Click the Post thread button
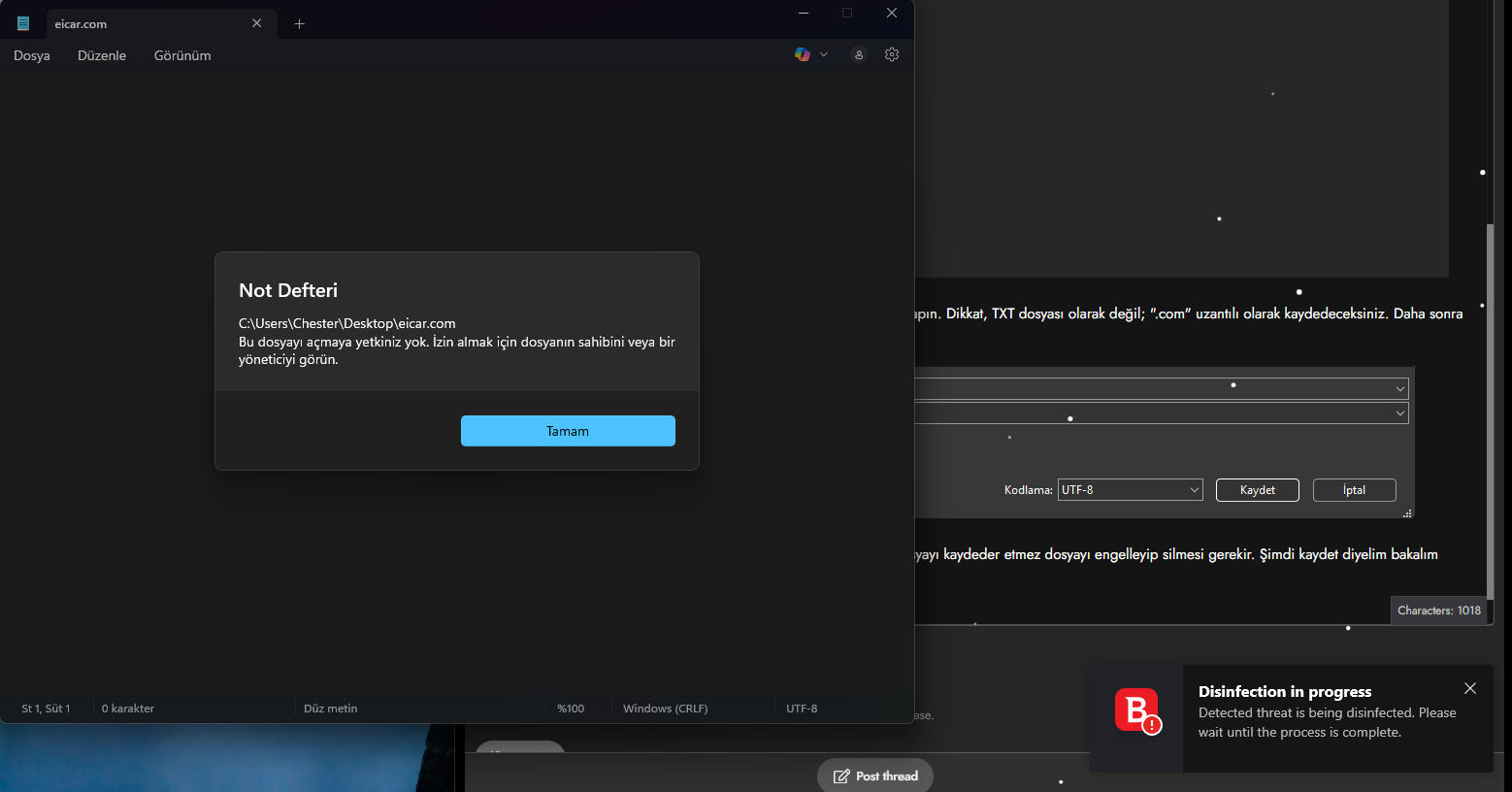The width and height of the screenshot is (1512, 792). (x=875, y=775)
